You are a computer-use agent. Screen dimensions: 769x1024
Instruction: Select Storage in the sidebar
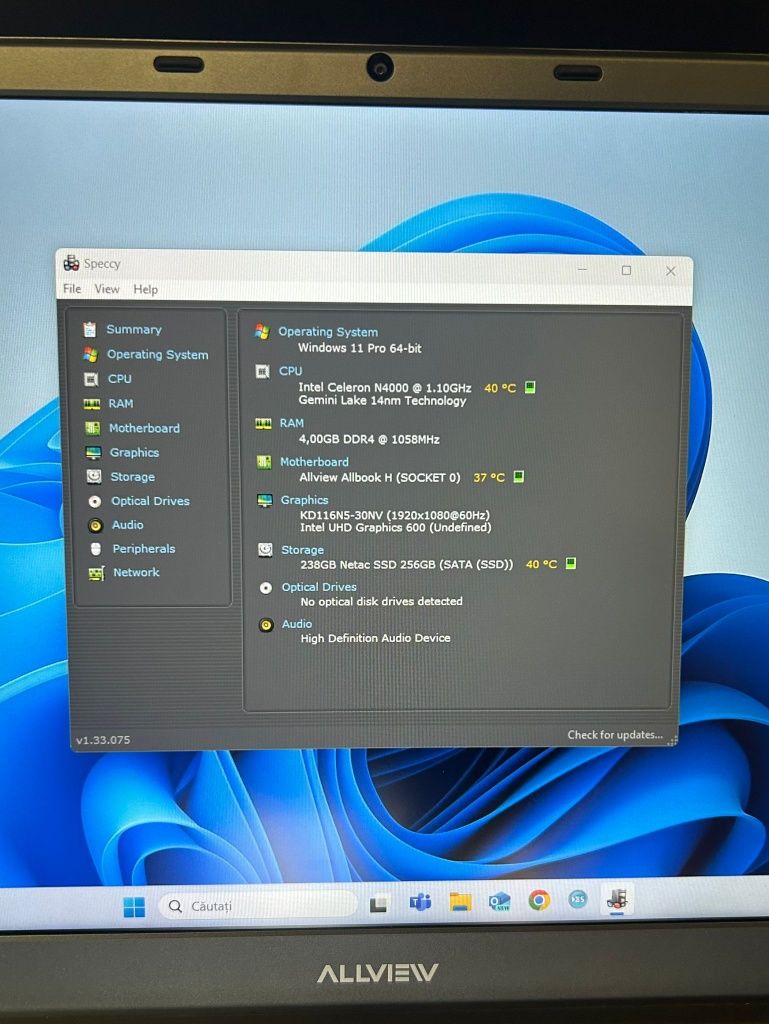(x=133, y=477)
